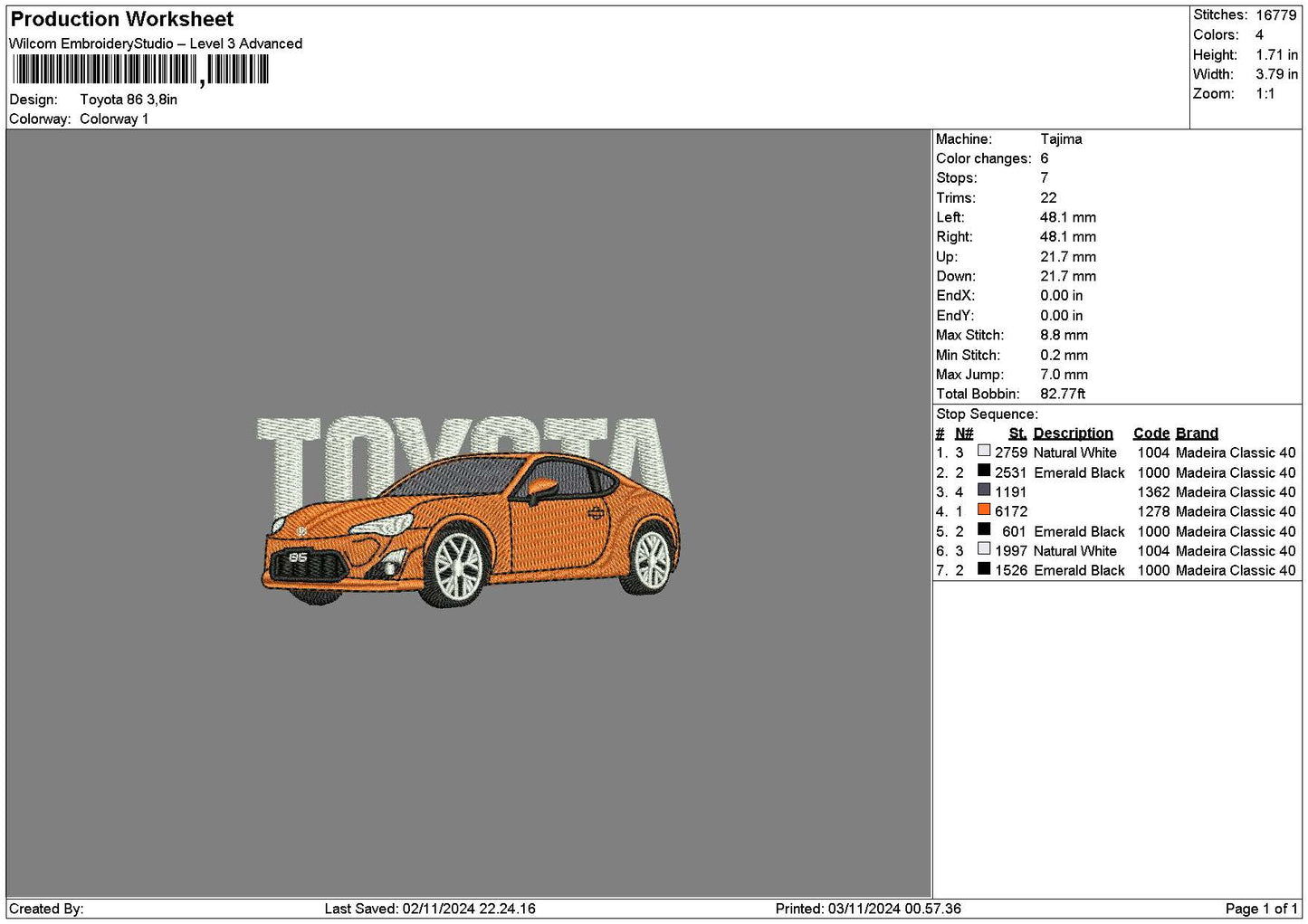Click 'Emerald Black' in the 2531 row
This screenshot has width=1308, height=924.
1079,472
